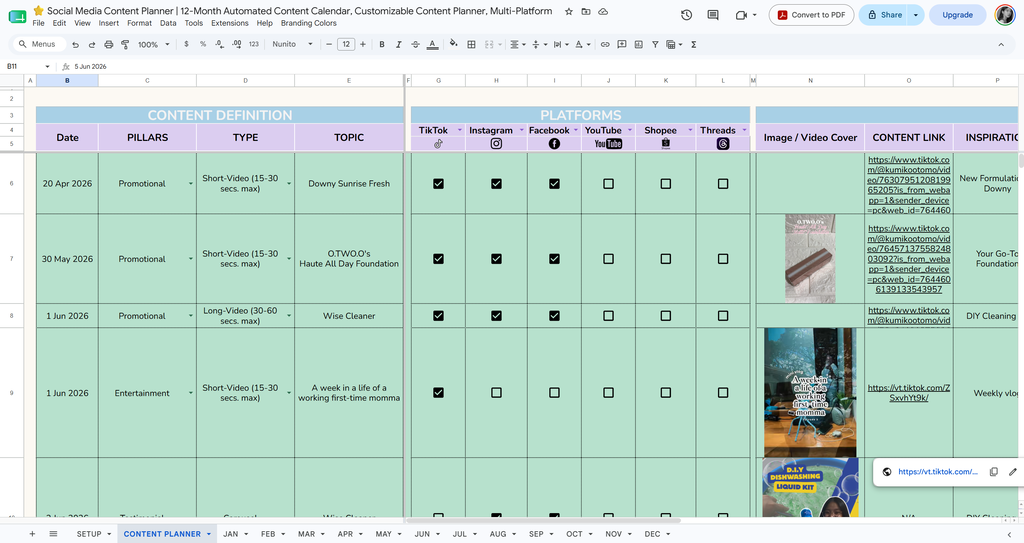Open the File menu
The image size is (1024, 543).
(39, 23)
